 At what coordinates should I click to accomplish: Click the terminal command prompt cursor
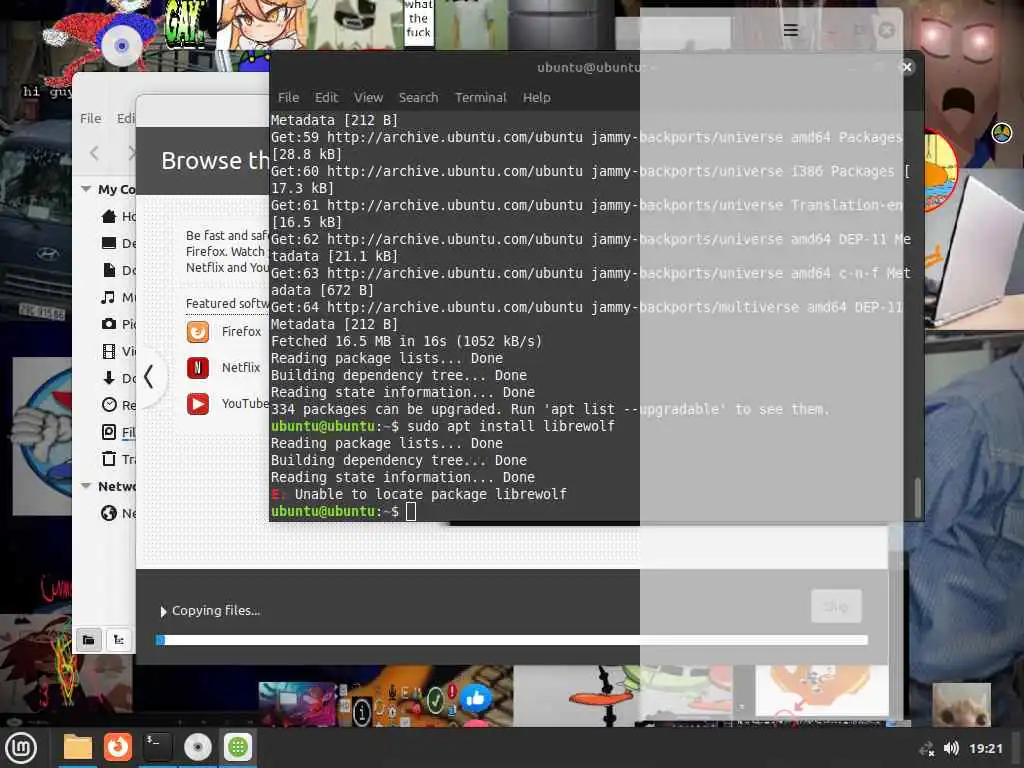click(x=411, y=511)
